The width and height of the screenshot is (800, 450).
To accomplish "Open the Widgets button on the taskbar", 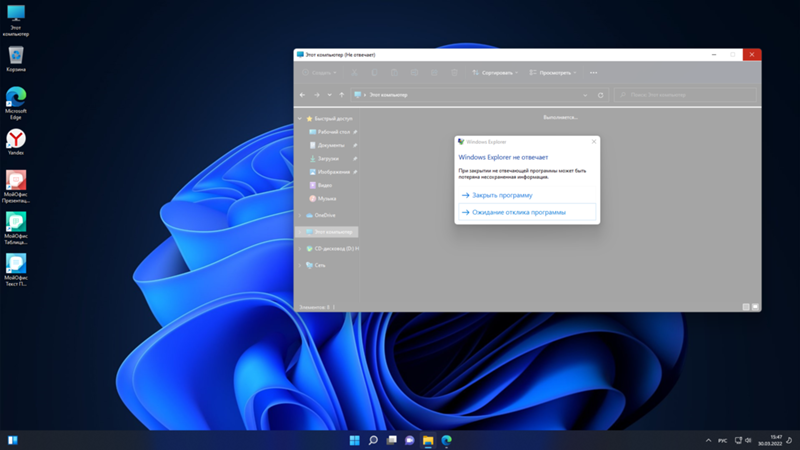I will coord(13,440).
